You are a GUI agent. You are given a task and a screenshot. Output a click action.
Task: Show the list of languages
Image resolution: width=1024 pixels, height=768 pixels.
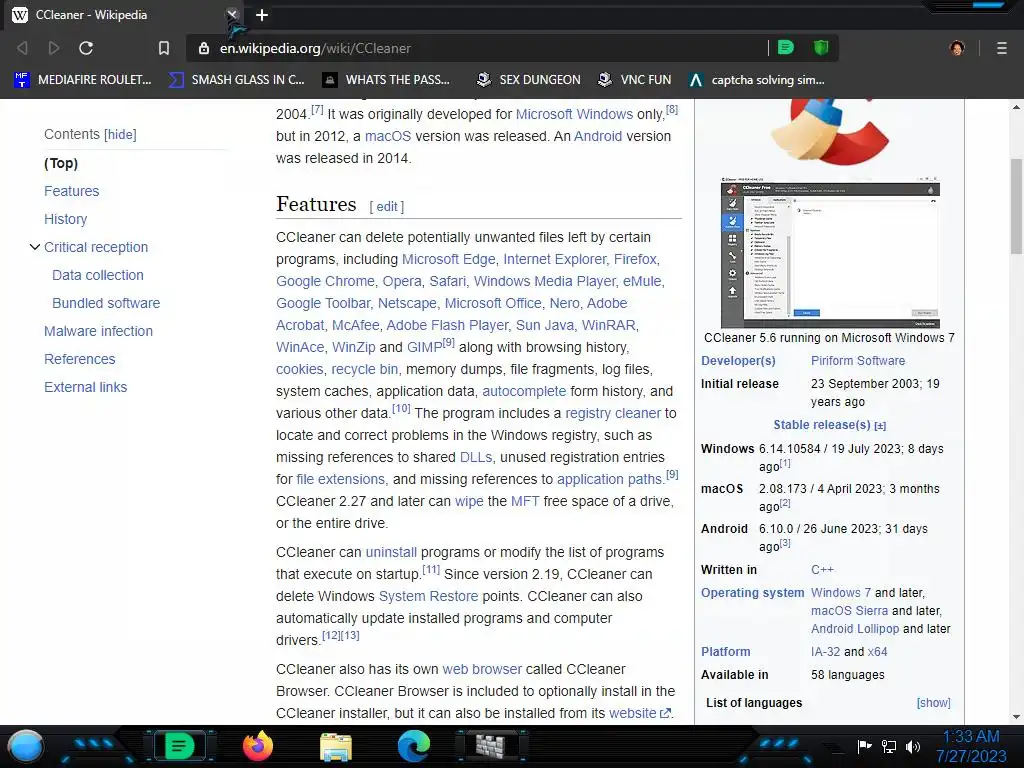(x=933, y=703)
